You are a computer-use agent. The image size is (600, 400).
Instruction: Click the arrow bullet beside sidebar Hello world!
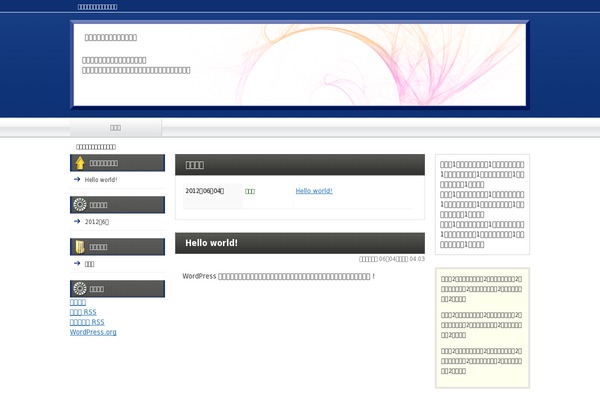pos(77,179)
